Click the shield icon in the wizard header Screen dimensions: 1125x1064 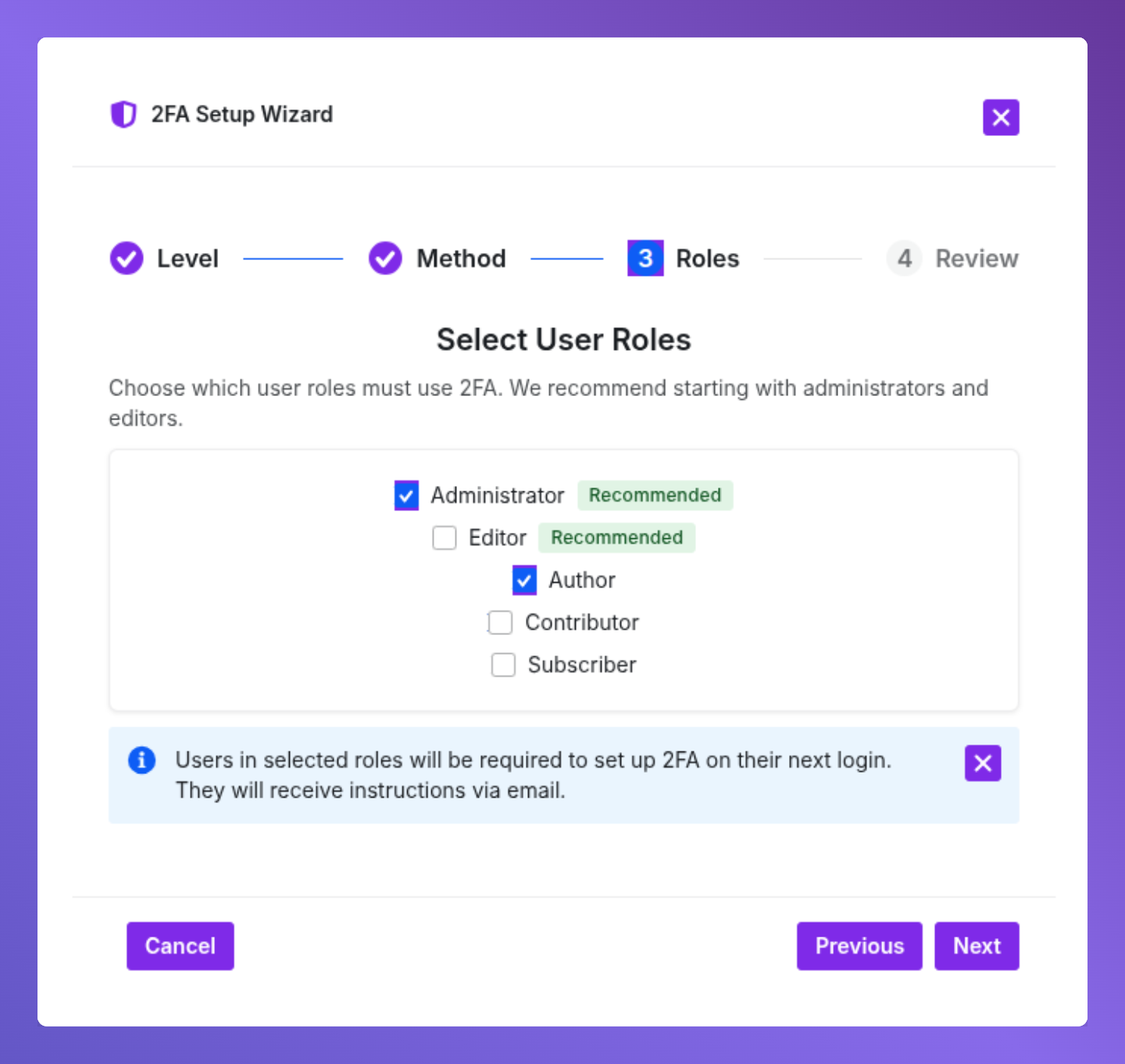[x=124, y=114]
